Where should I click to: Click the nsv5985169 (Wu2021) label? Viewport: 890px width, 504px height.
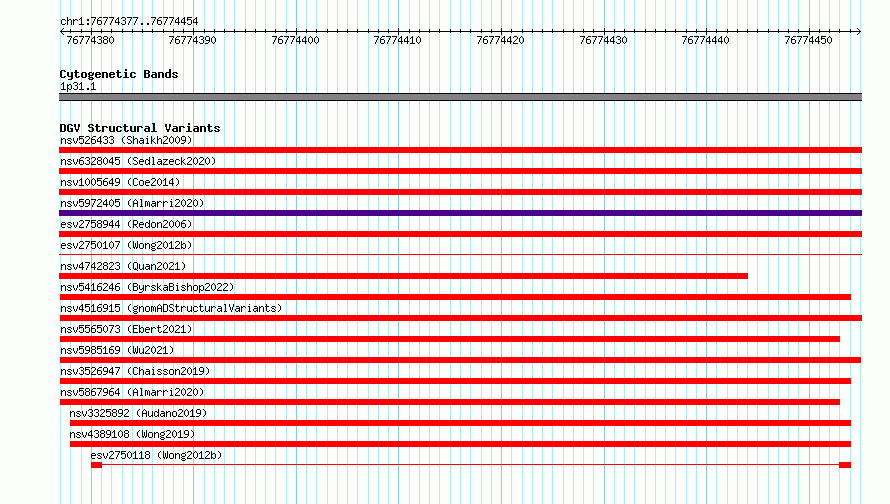click(117, 350)
